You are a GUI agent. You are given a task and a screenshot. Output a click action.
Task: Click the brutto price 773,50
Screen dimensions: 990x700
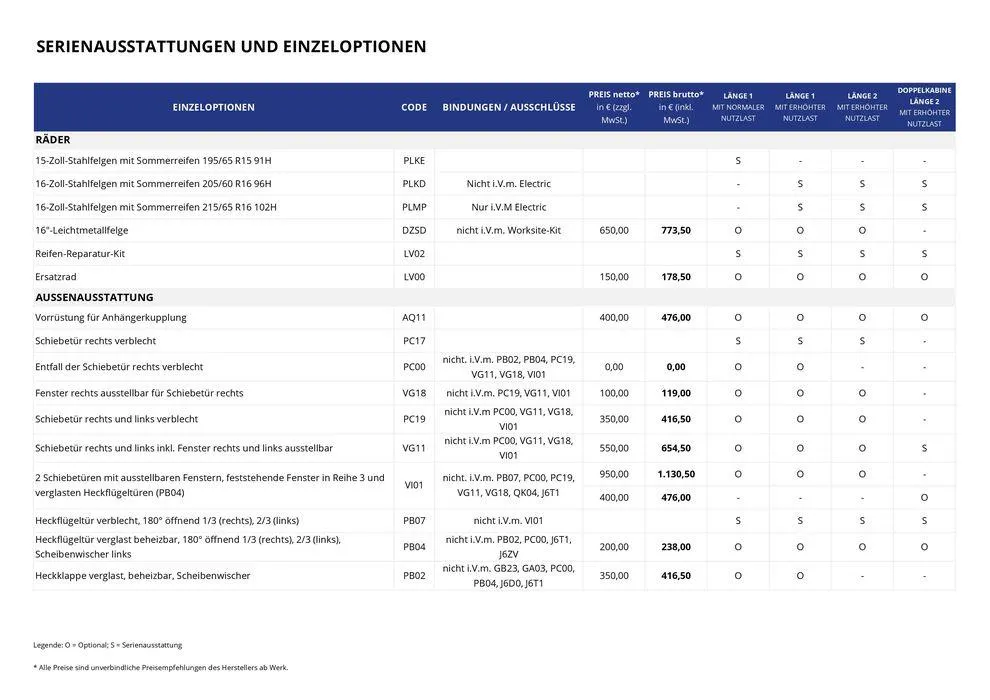tap(675, 229)
